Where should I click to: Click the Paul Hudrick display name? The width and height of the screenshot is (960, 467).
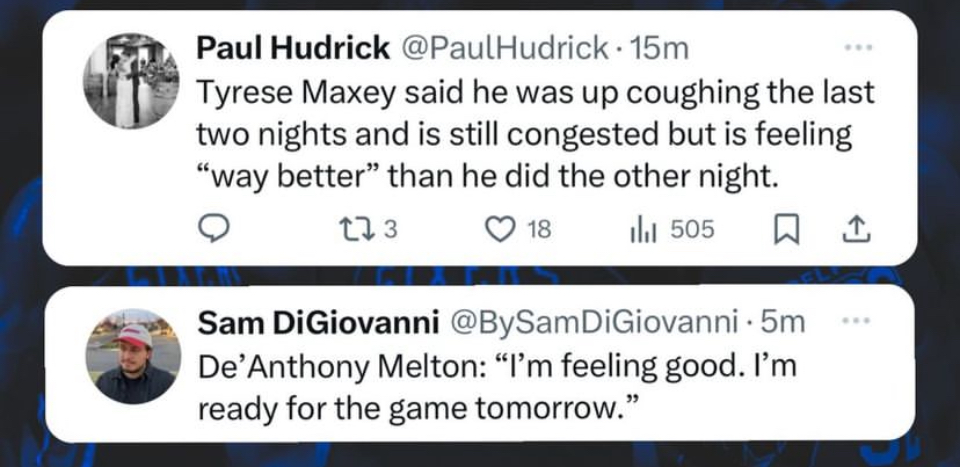click(293, 47)
